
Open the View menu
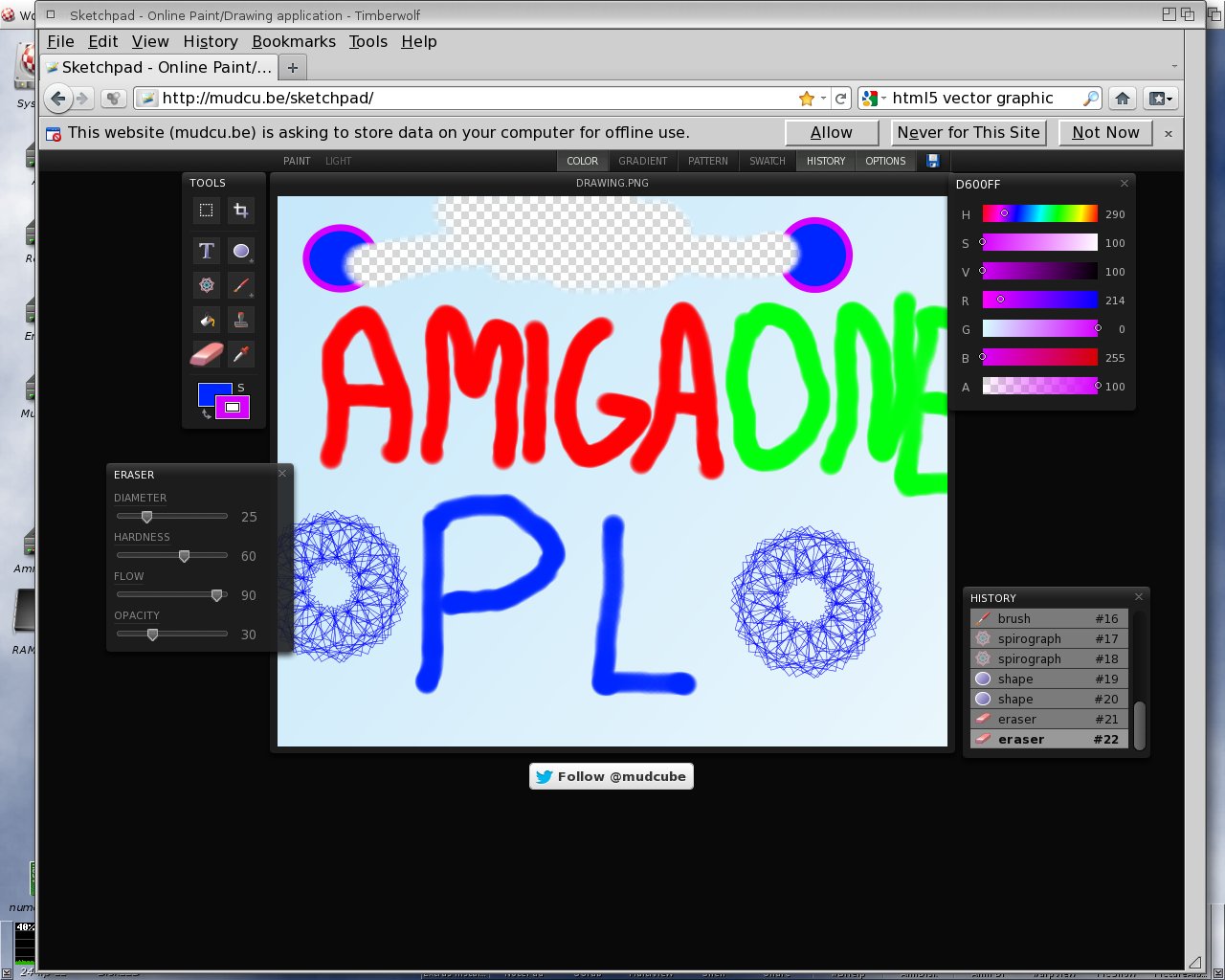pos(150,41)
